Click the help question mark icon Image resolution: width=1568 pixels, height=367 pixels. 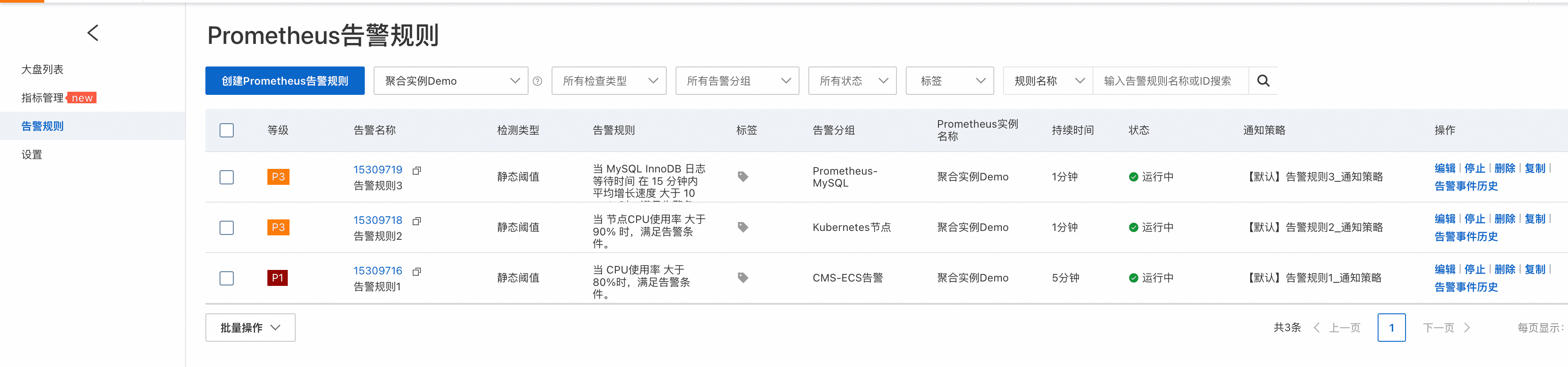click(x=537, y=81)
